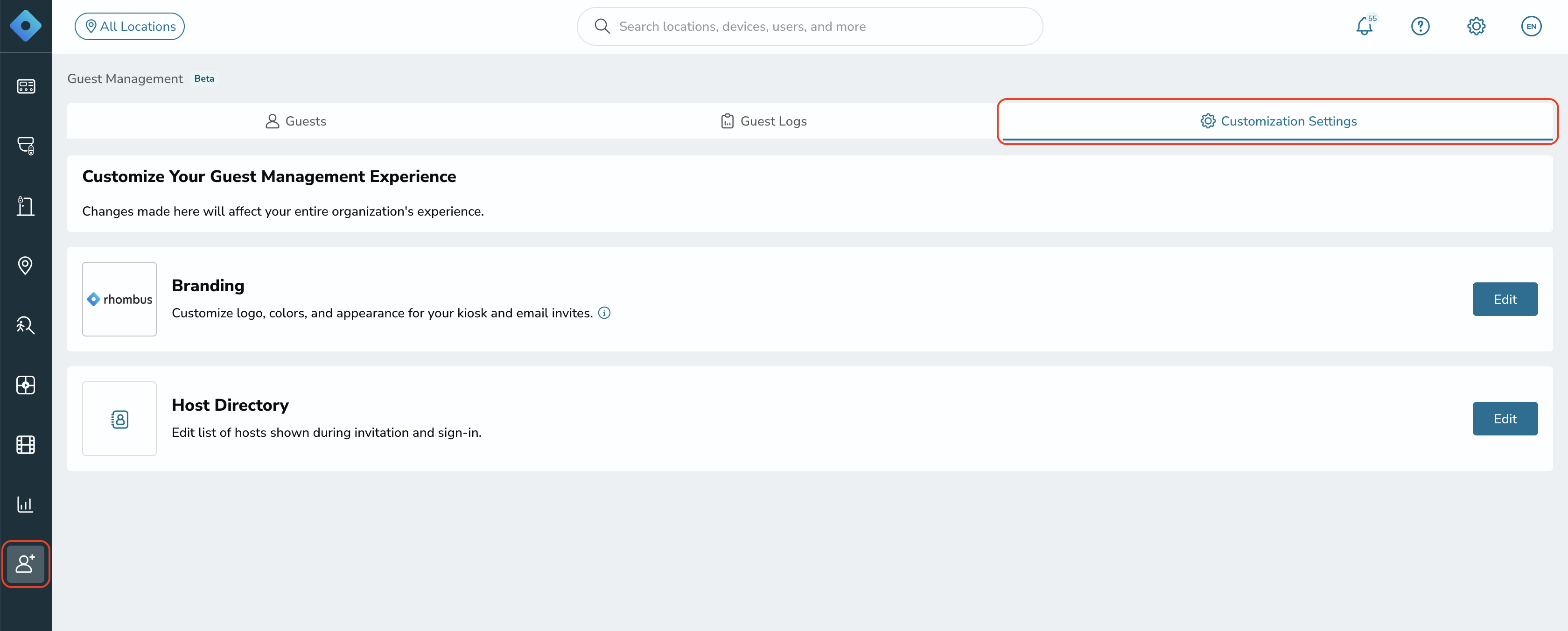Screen dimensions: 1568x631
Task: Select the Customization Settings tab
Action: pyautogui.click(x=1278, y=121)
